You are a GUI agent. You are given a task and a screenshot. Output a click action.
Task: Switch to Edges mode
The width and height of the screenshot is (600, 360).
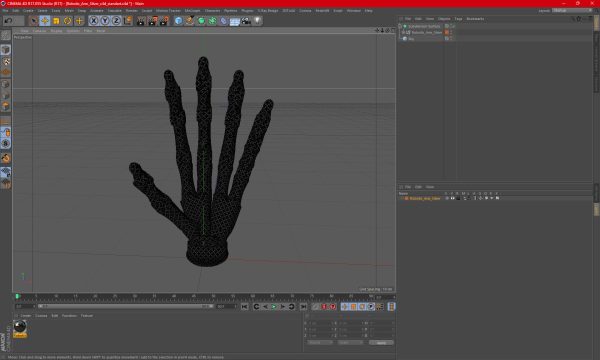click(5, 95)
